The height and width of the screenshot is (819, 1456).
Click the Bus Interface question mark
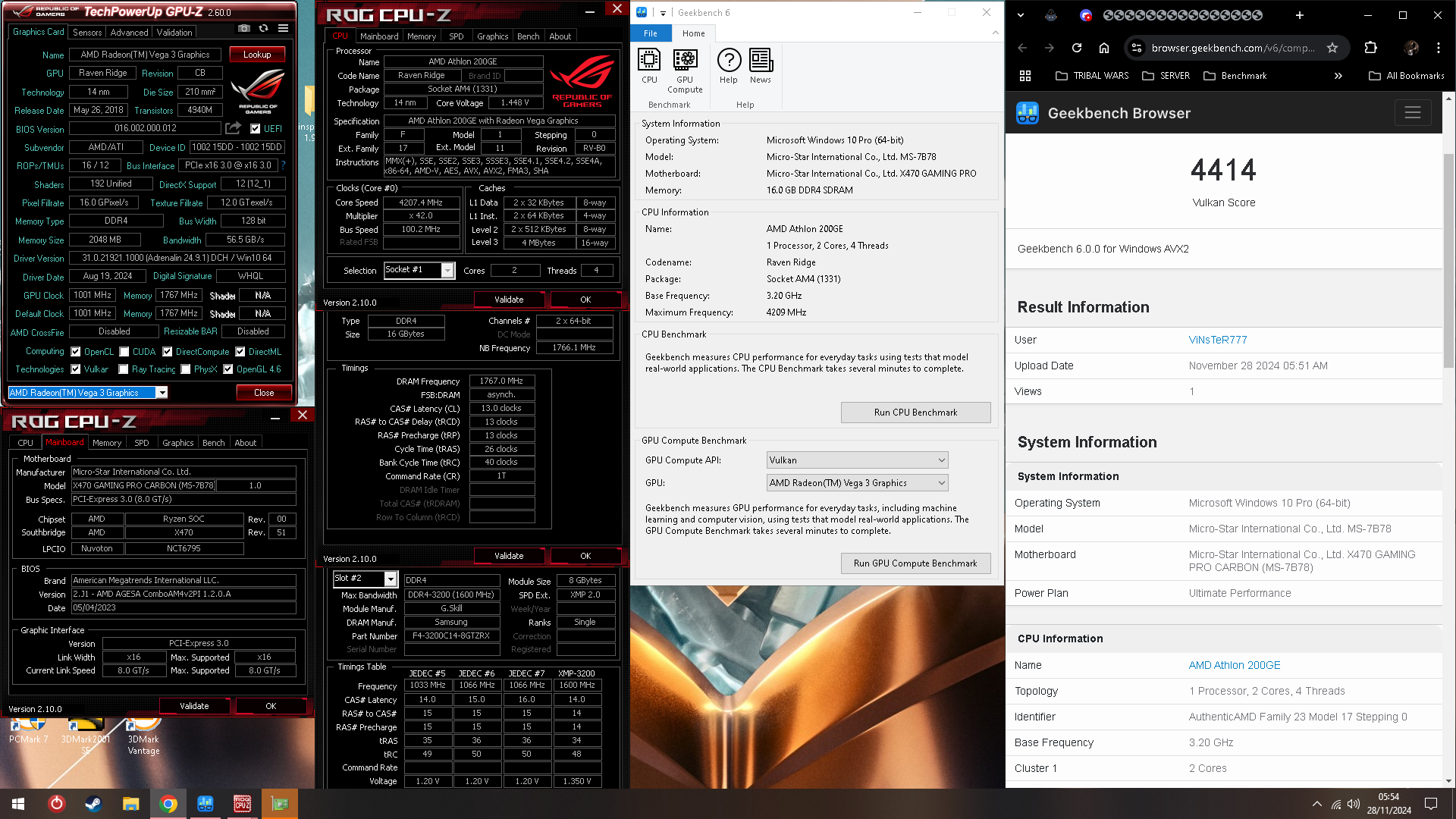coord(284,165)
